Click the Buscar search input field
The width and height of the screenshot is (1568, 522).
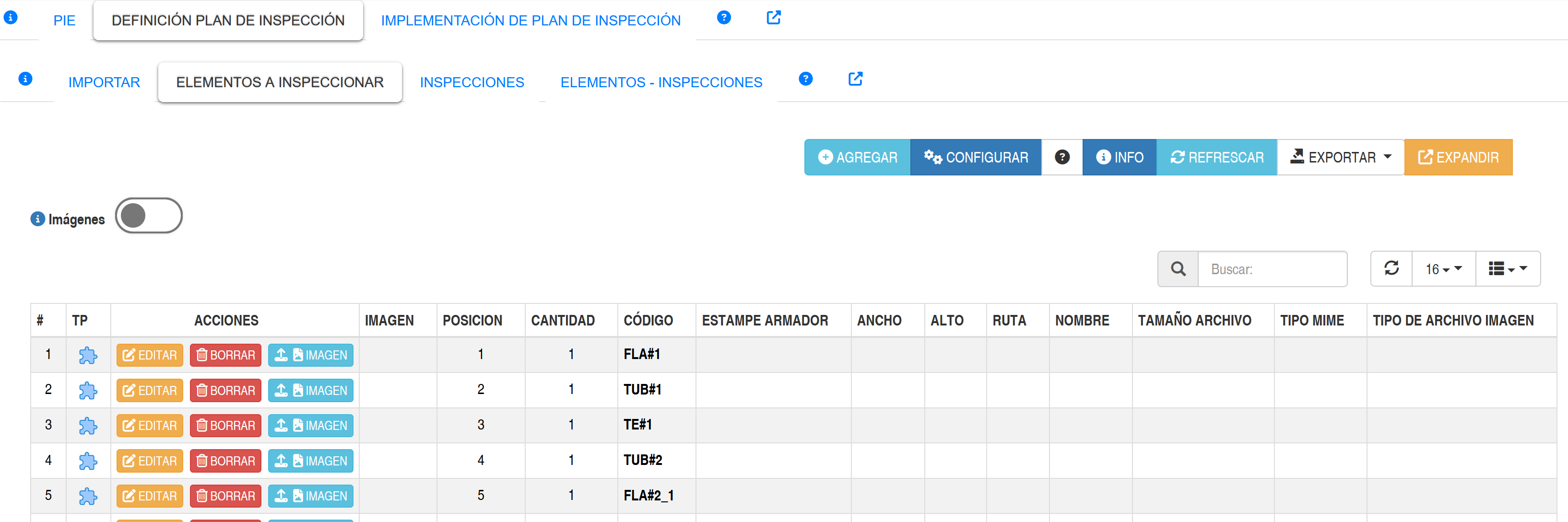click(1272, 269)
